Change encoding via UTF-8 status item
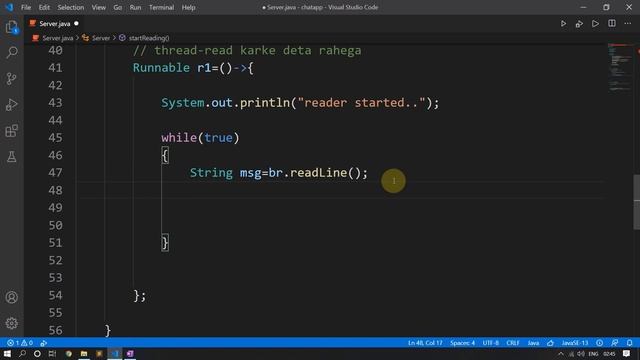 (x=491, y=343)
